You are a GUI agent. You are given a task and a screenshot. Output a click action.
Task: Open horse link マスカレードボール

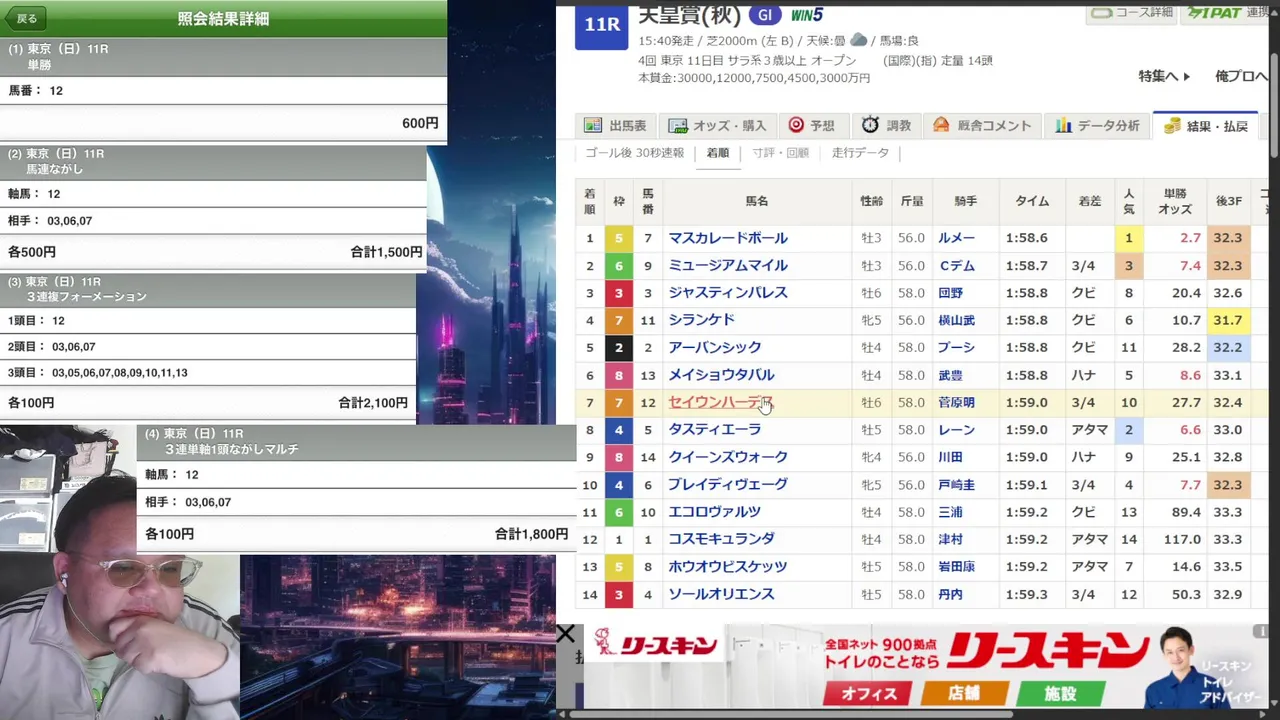point(728,238)
